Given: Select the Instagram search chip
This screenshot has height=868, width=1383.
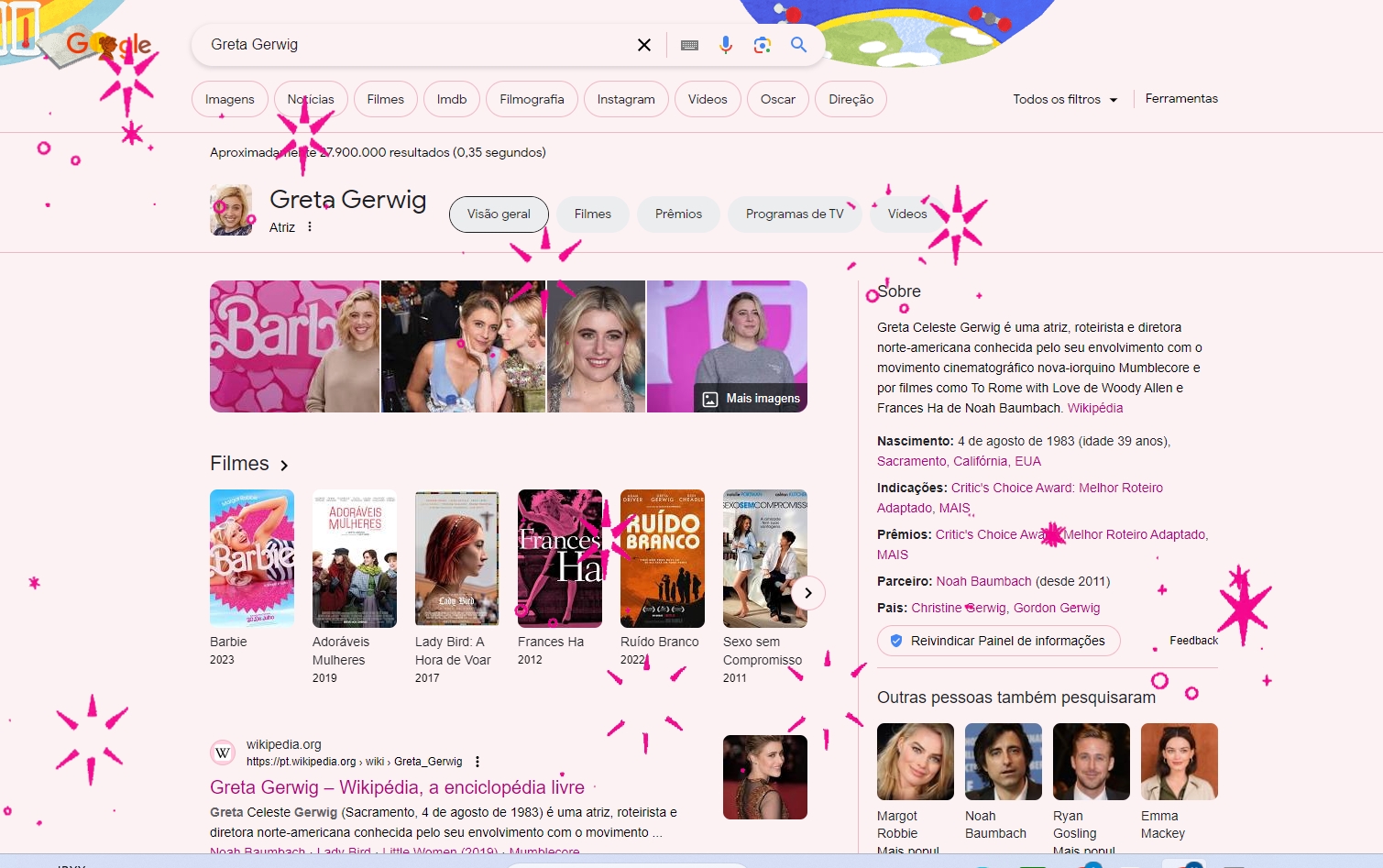Looking at the screenshot, I should pyautogui.click(x=626, y=99).
